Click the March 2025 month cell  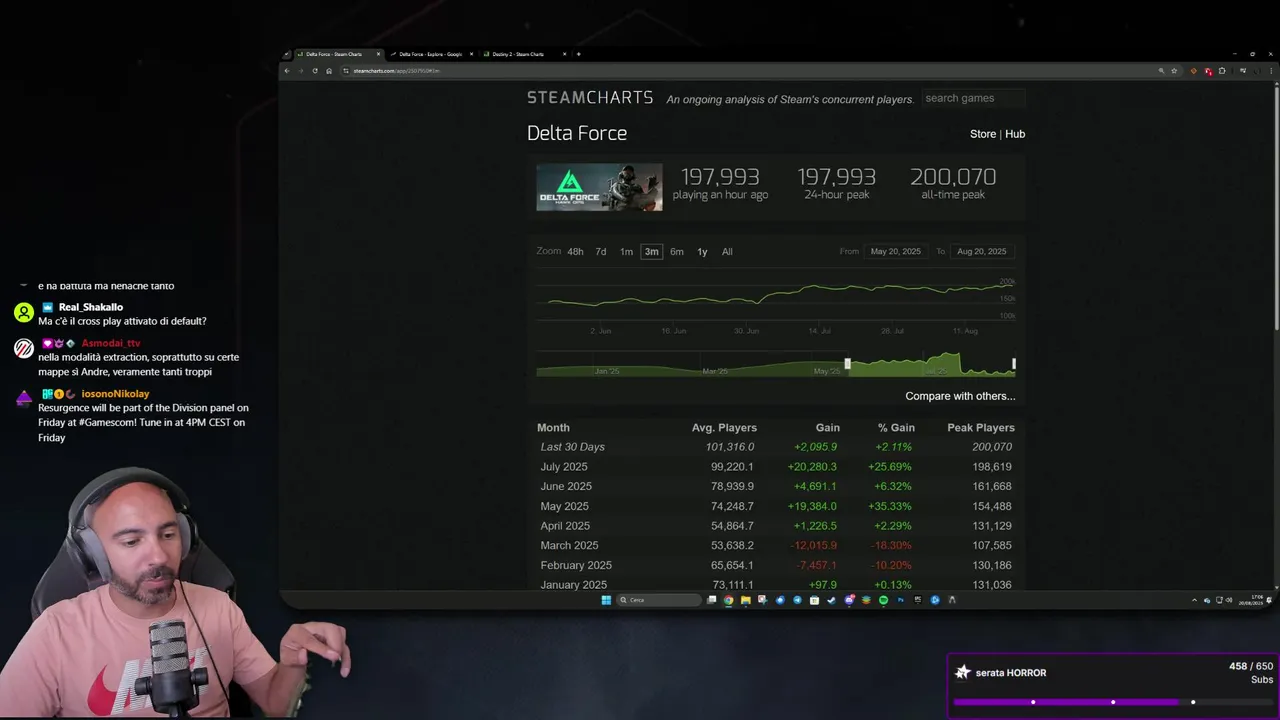(569, 546)
